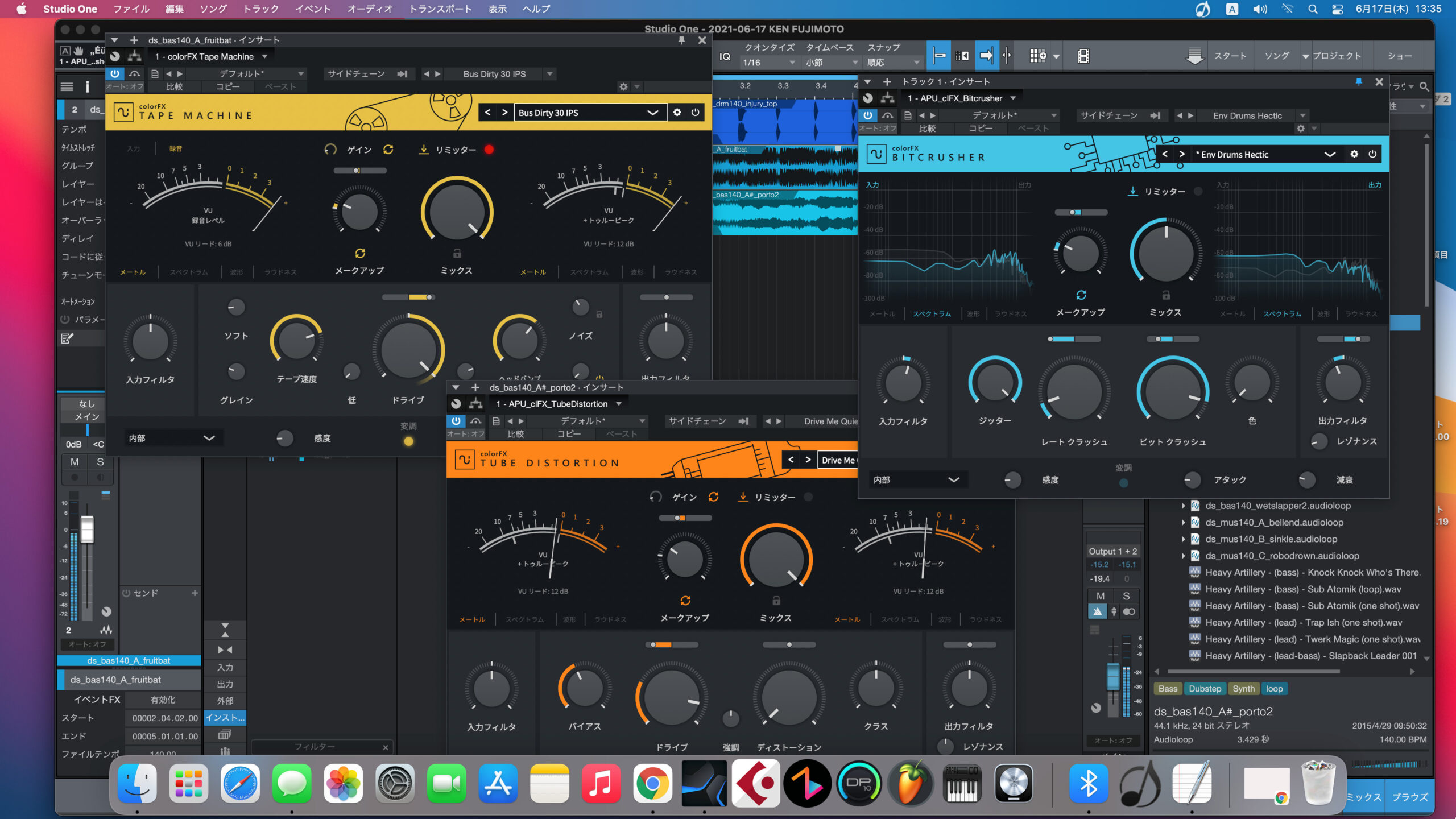Click lock icon under Bitcrusher mix knob
1456x819 pixels.
click(x=1166, y=295)
